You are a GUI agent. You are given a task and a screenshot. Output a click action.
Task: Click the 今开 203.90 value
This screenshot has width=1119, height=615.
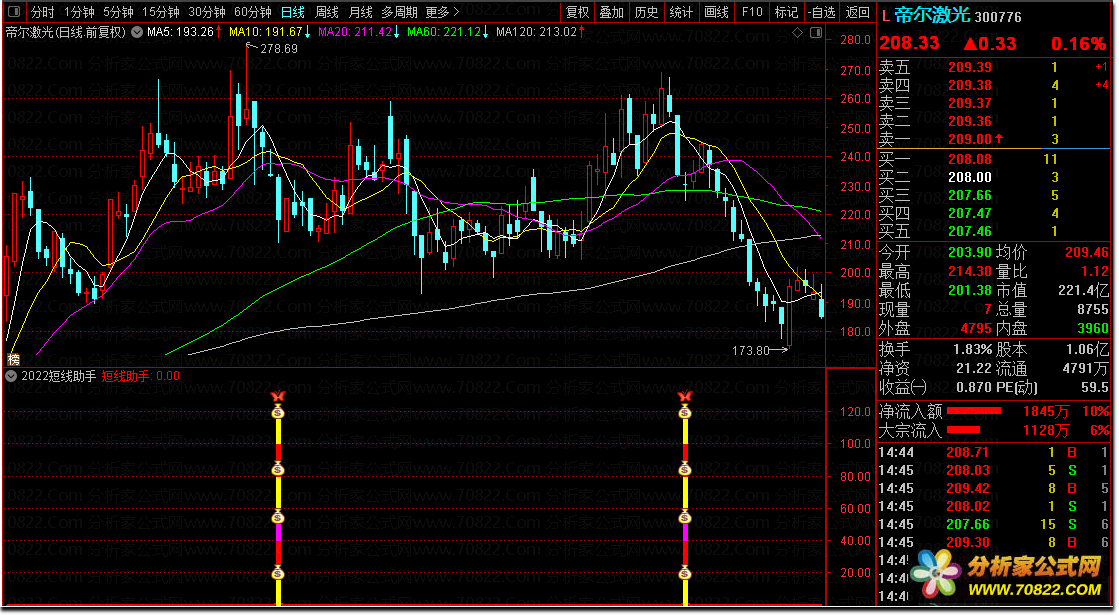tap(969, 252)
